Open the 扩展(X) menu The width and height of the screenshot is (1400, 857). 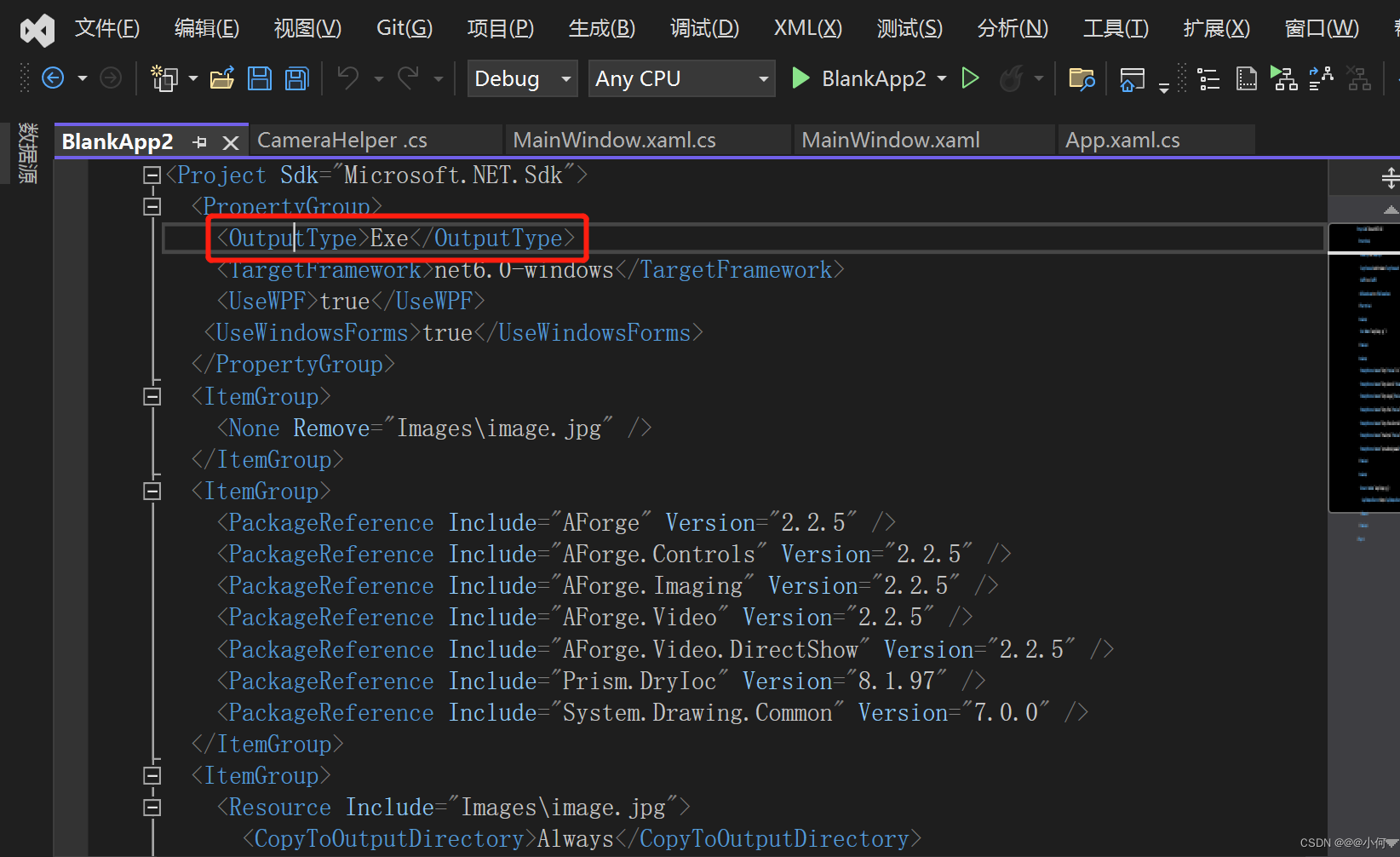tap(1217, 28)
